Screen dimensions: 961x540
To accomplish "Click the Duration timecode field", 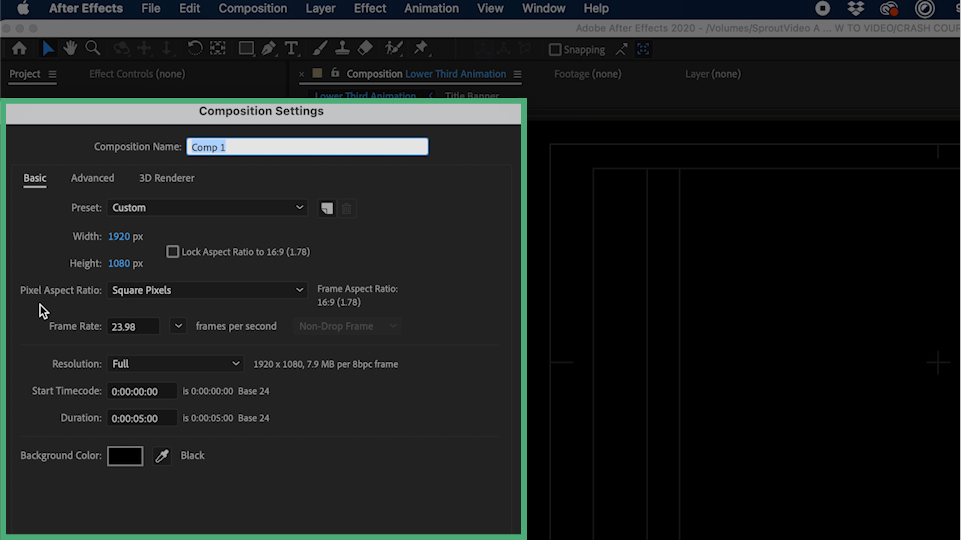I will pyautogui.click(x=142, y=418).
